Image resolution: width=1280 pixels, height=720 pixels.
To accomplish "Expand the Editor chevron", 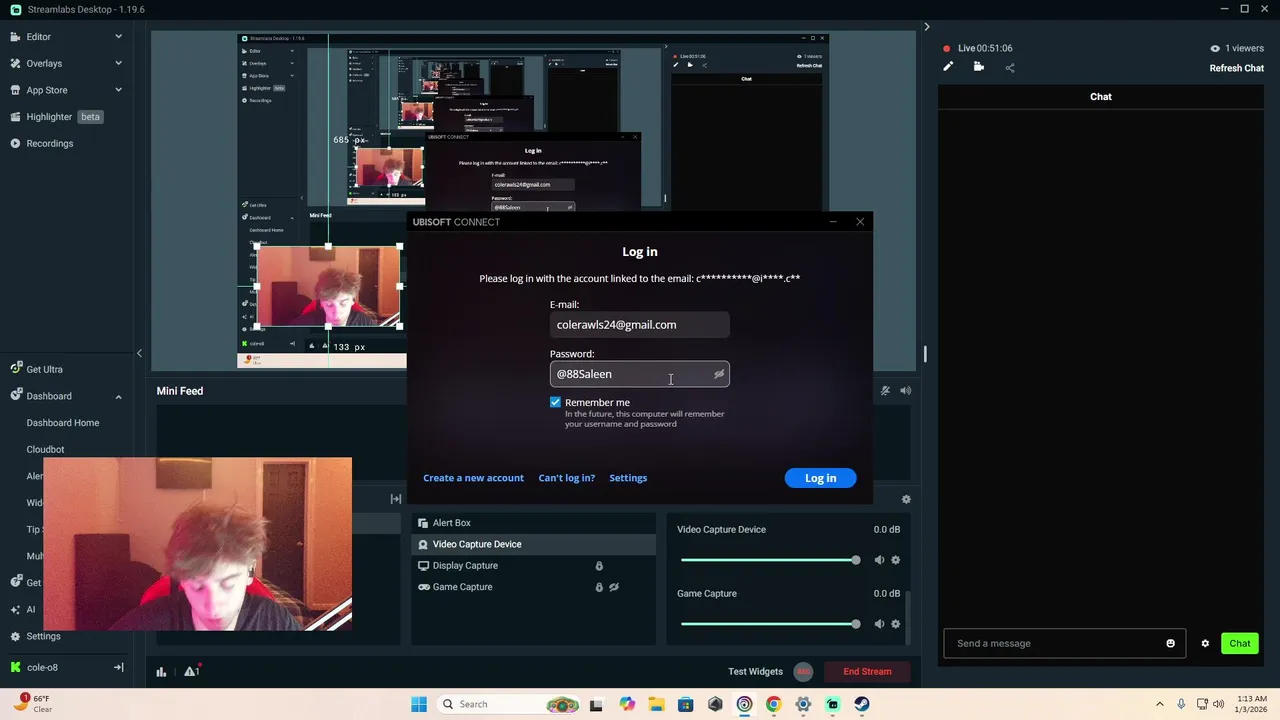I will (118, 37).
